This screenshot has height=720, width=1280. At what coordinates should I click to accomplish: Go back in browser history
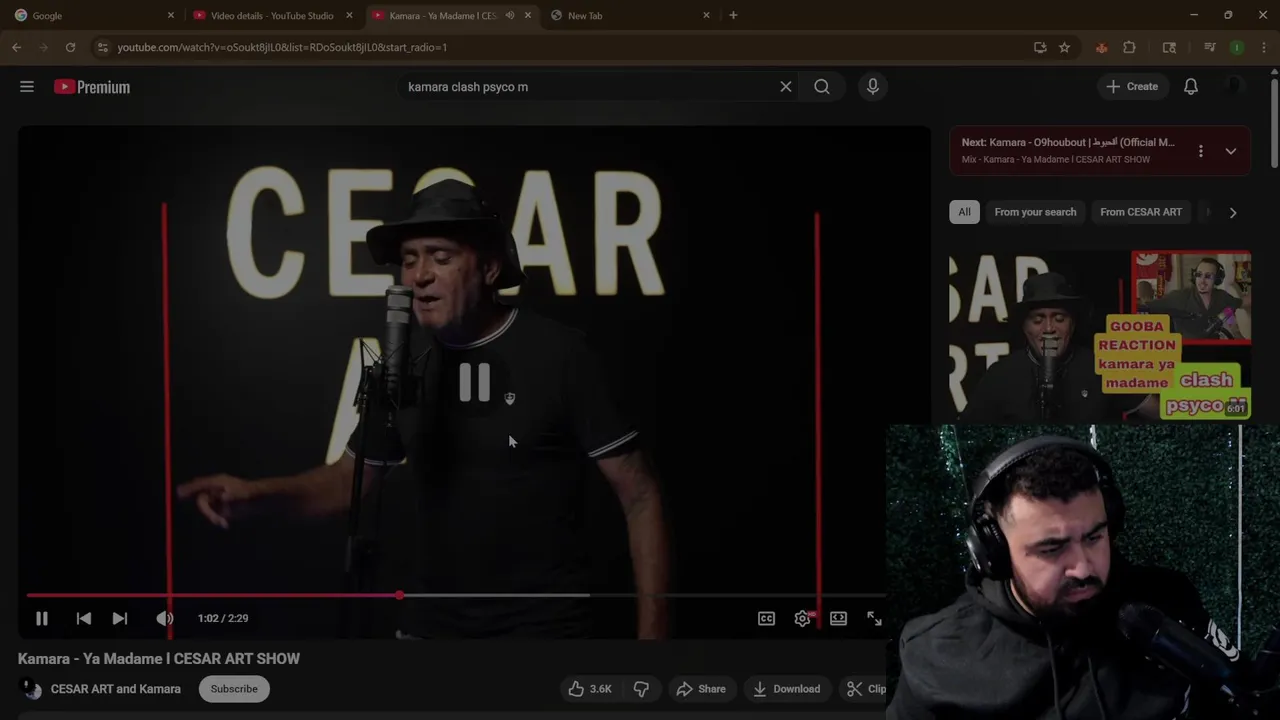[17, 47]
